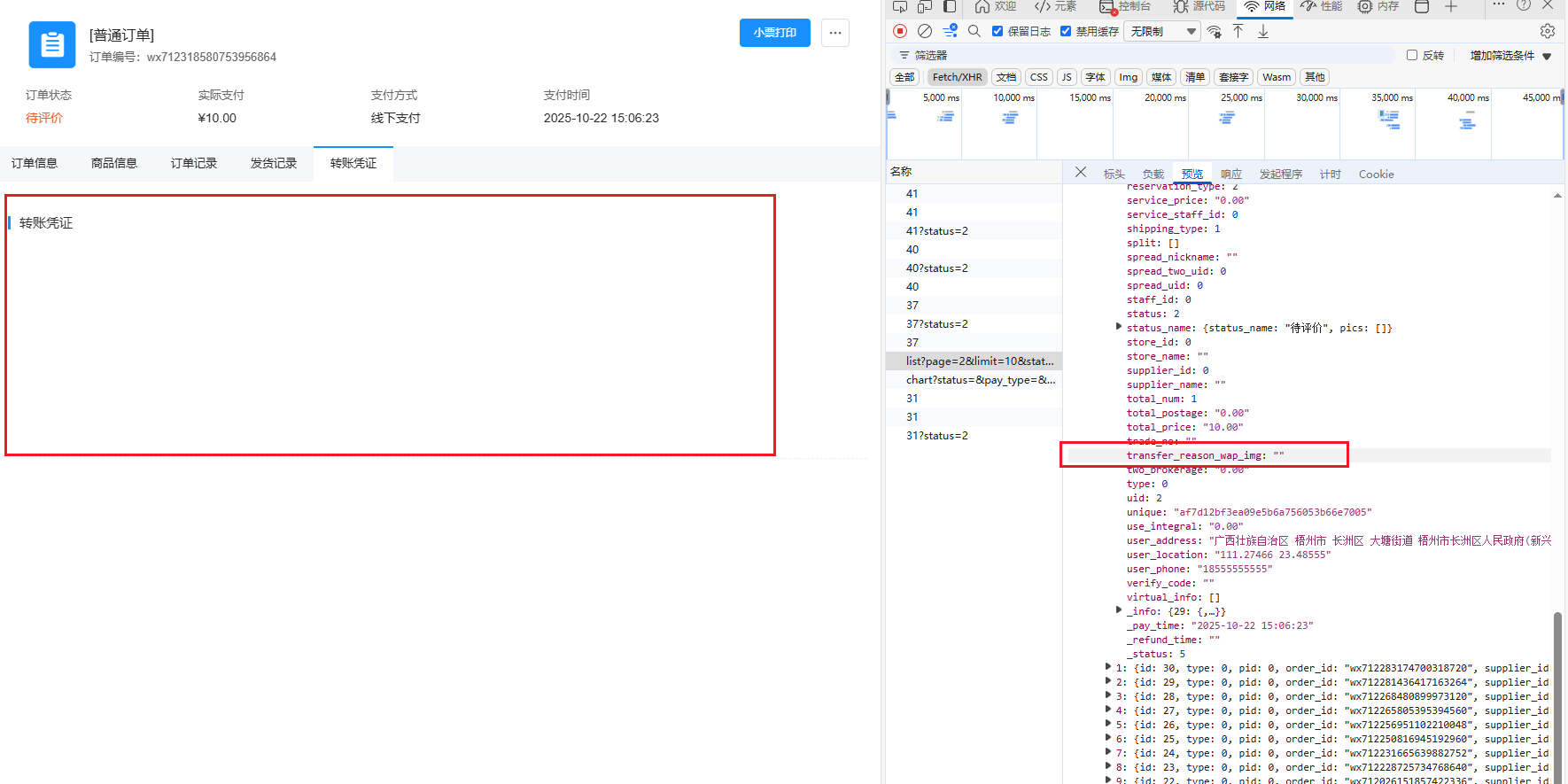1568x784 pixels.
Task: Close the request details panel (X)
Action: coord(1081,173)
